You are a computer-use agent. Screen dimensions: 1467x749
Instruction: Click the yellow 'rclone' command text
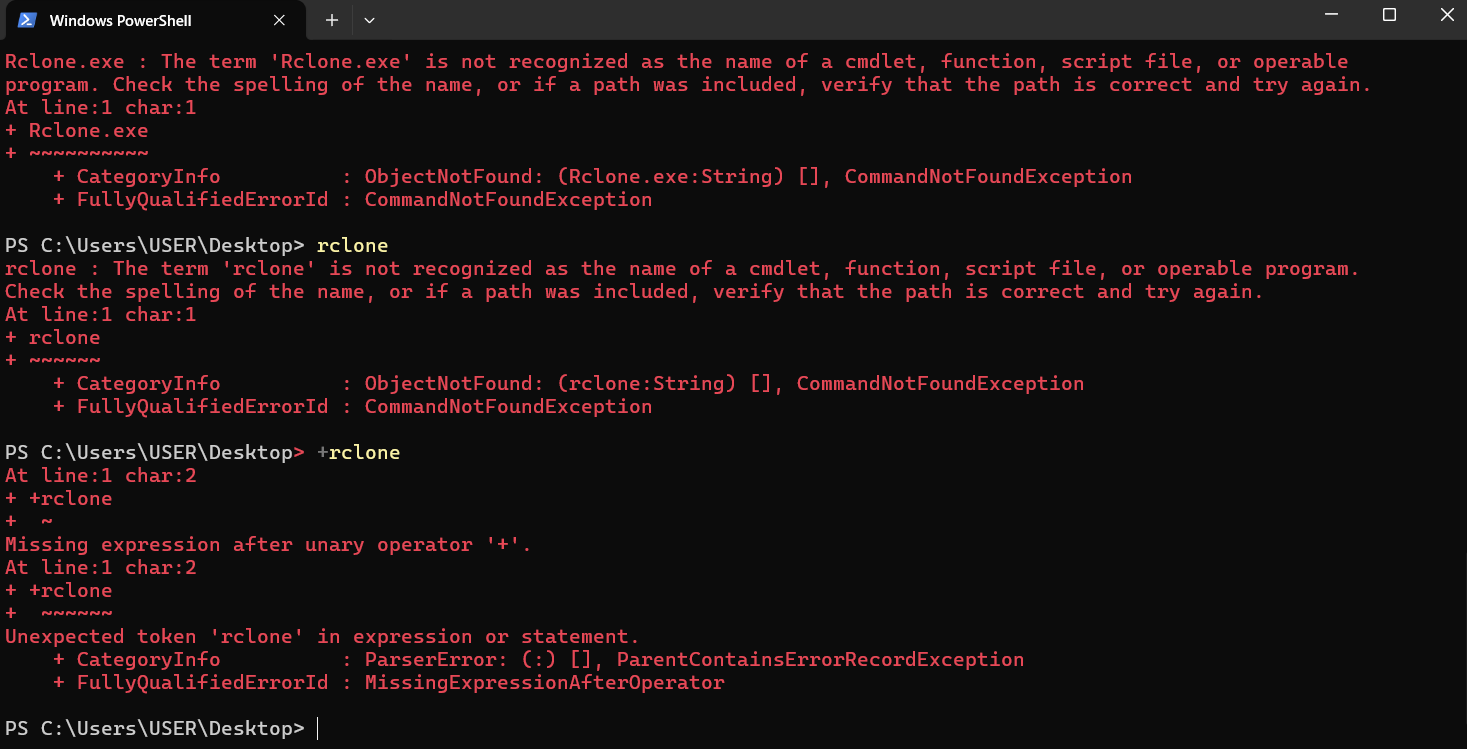(352, 245)
